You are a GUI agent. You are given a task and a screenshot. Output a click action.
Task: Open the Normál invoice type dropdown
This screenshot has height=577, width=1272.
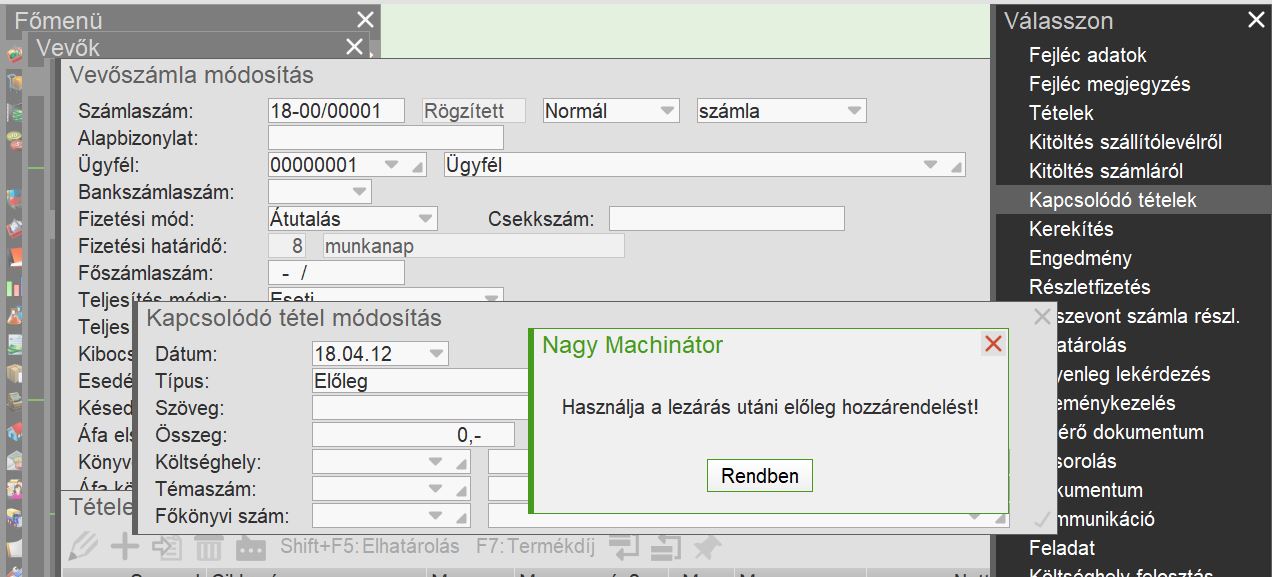pos(667,111)
